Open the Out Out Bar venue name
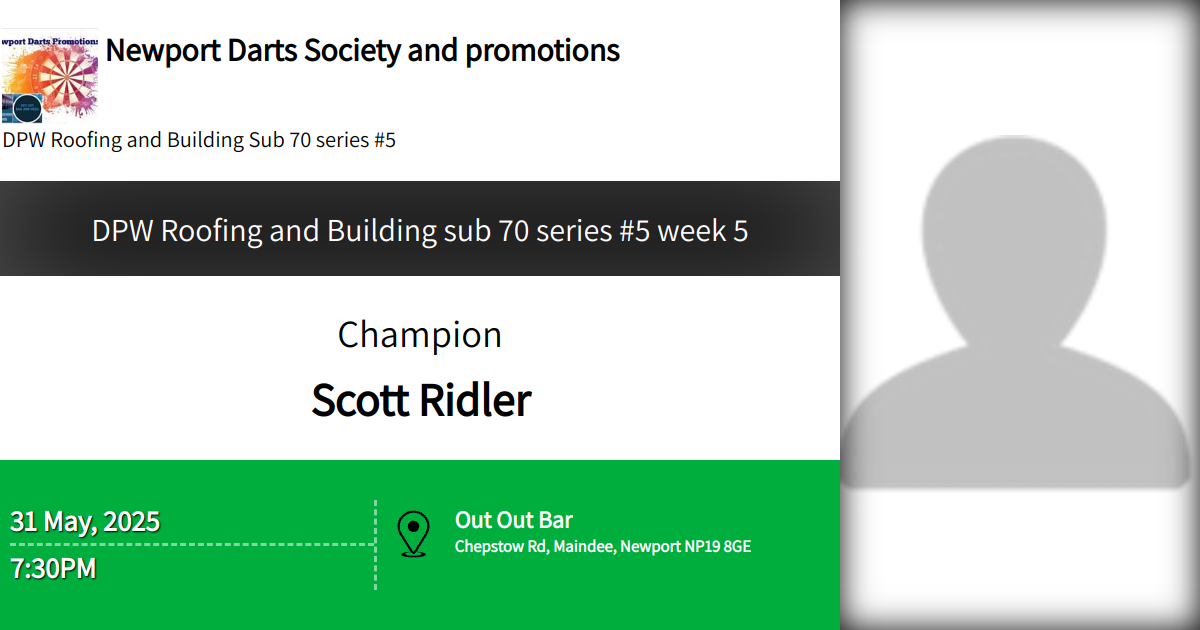 point(514,520)
